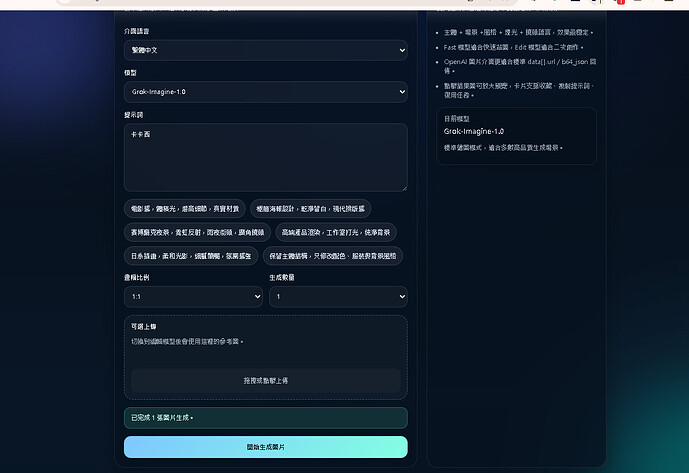Viewport: 689px width, 473px height.
Task: Click into the 提示詞 prompt text area
Action: click(x=265, y=157)
